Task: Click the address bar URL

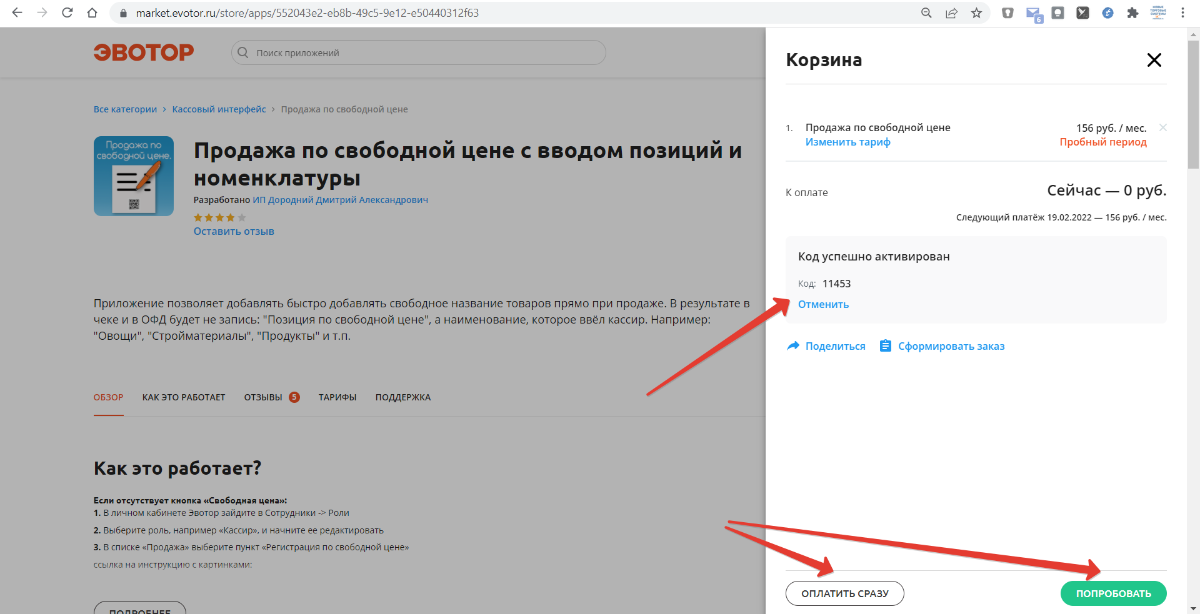Action: click(306, 14)
